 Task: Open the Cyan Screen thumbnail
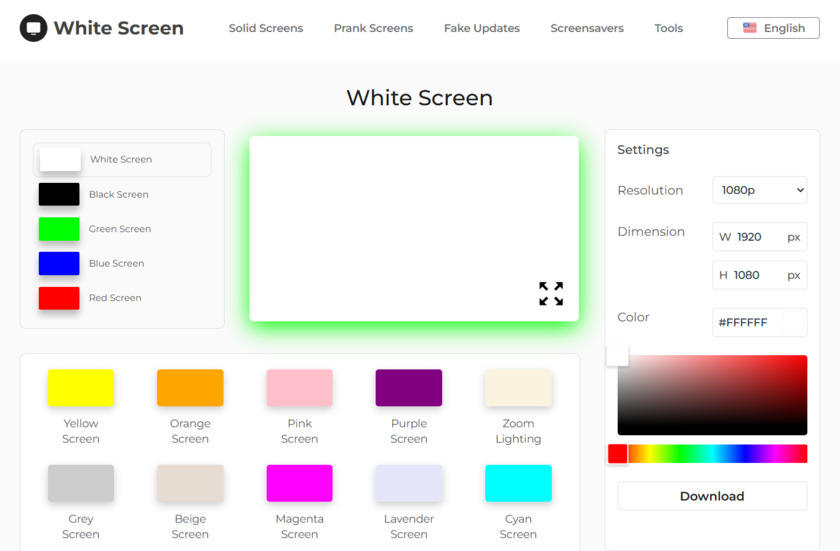click(x=518, y=483)
